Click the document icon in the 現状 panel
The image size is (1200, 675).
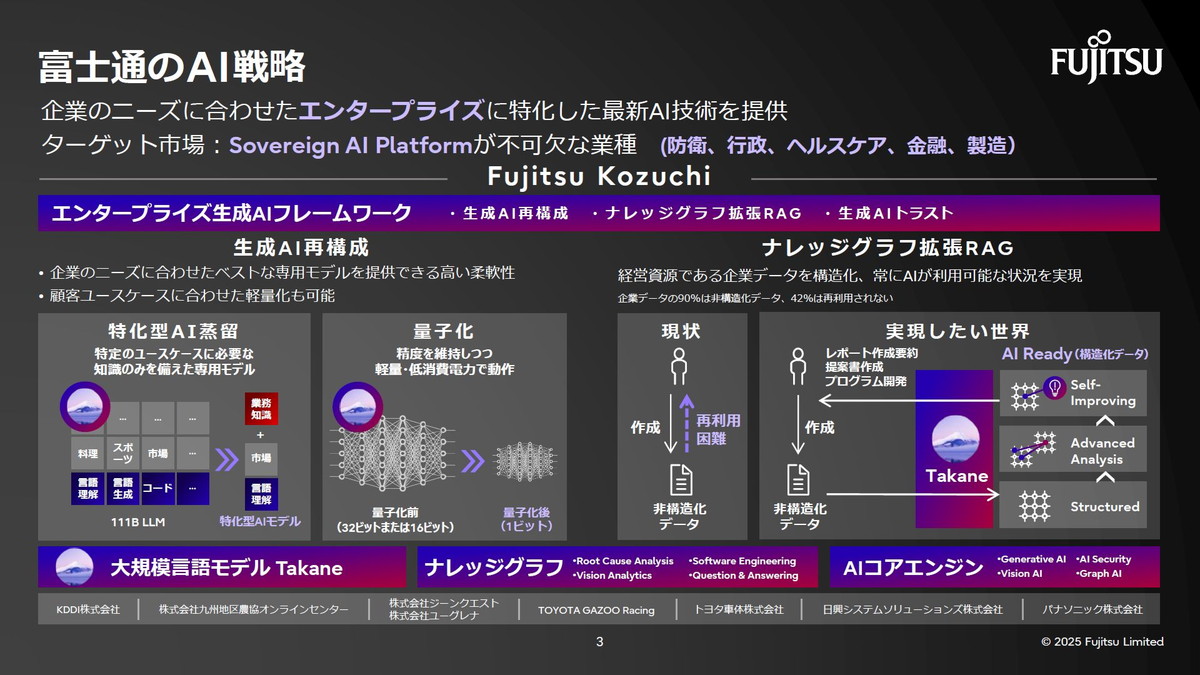coord(681,480)
